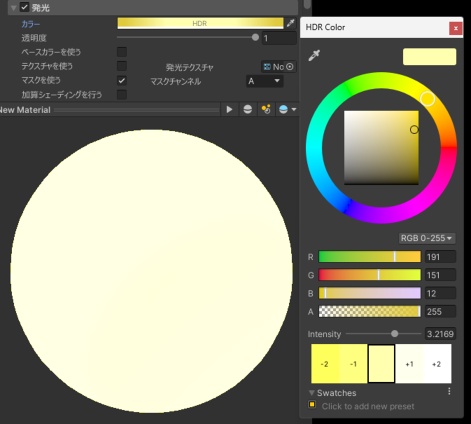The width and height of the screenshot is (471, 424).
Task: Disable the マスクを使う checkbox
Action: pos(122,80)
